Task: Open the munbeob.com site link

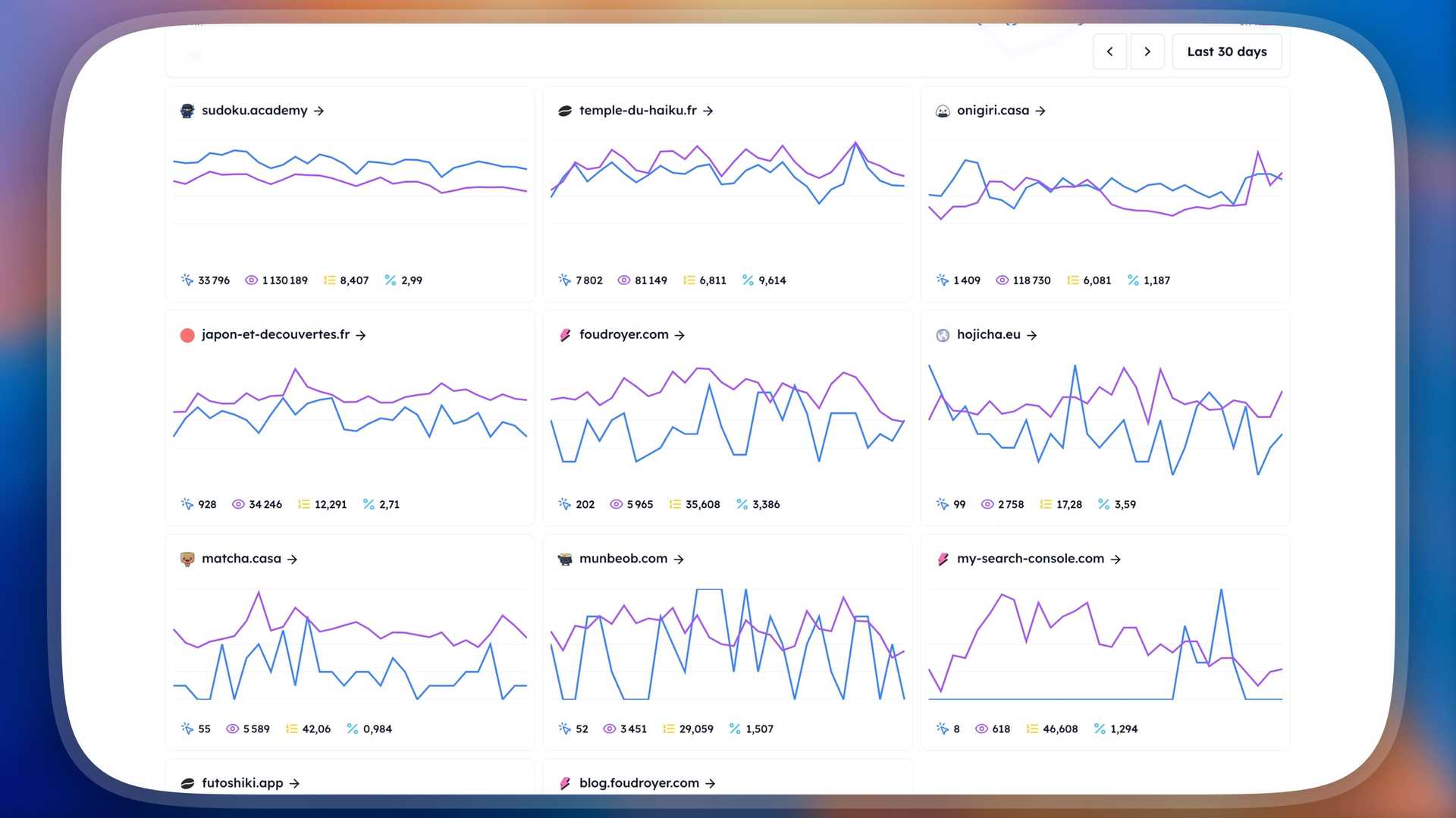Action: tap(631, 559)
